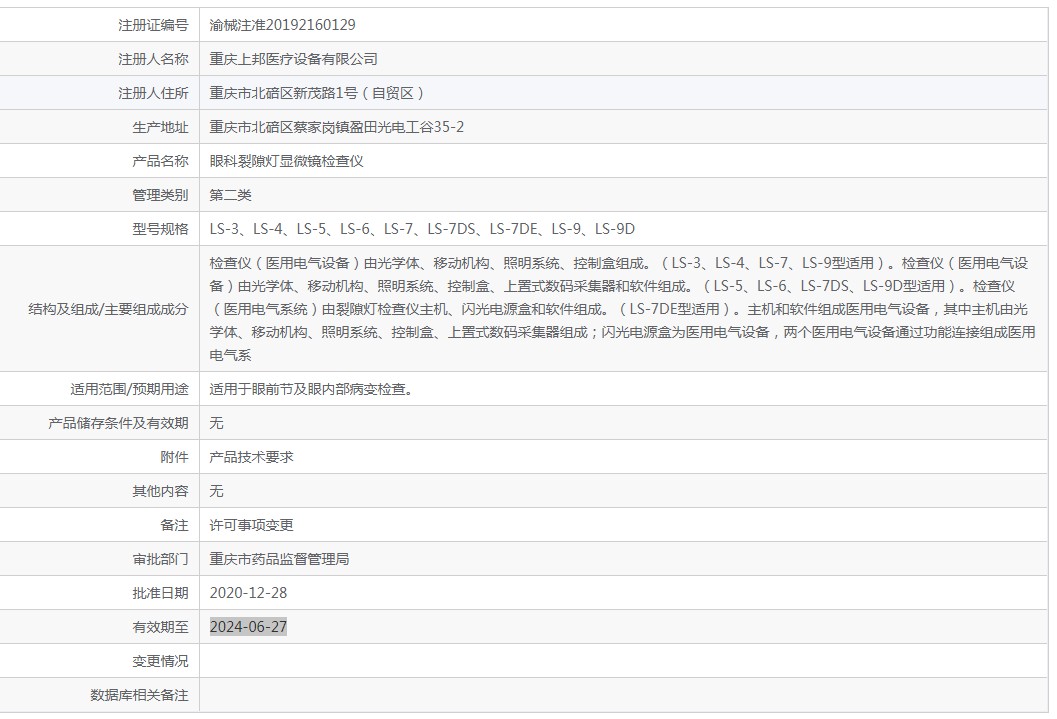
Task: Click the label 其他内容
Action: [x=160, y=491]
